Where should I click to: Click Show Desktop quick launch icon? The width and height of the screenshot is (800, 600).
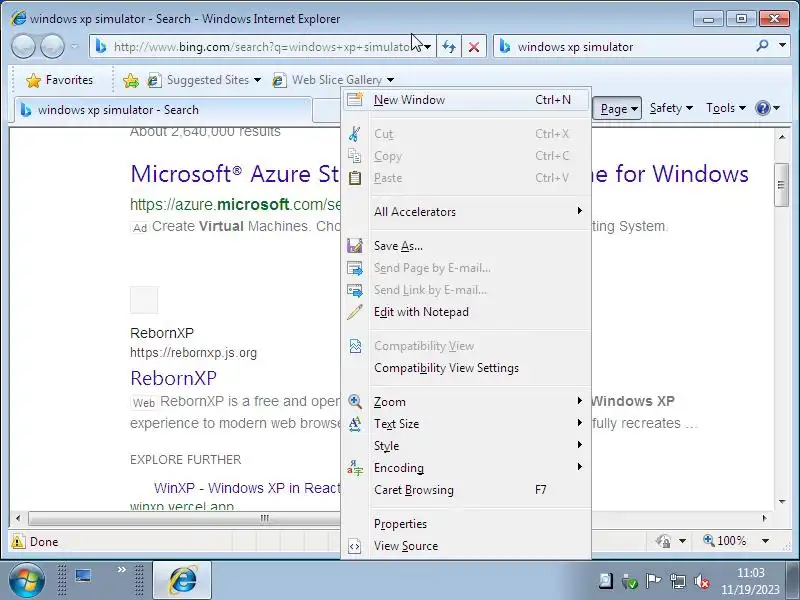tap(83, 576)
